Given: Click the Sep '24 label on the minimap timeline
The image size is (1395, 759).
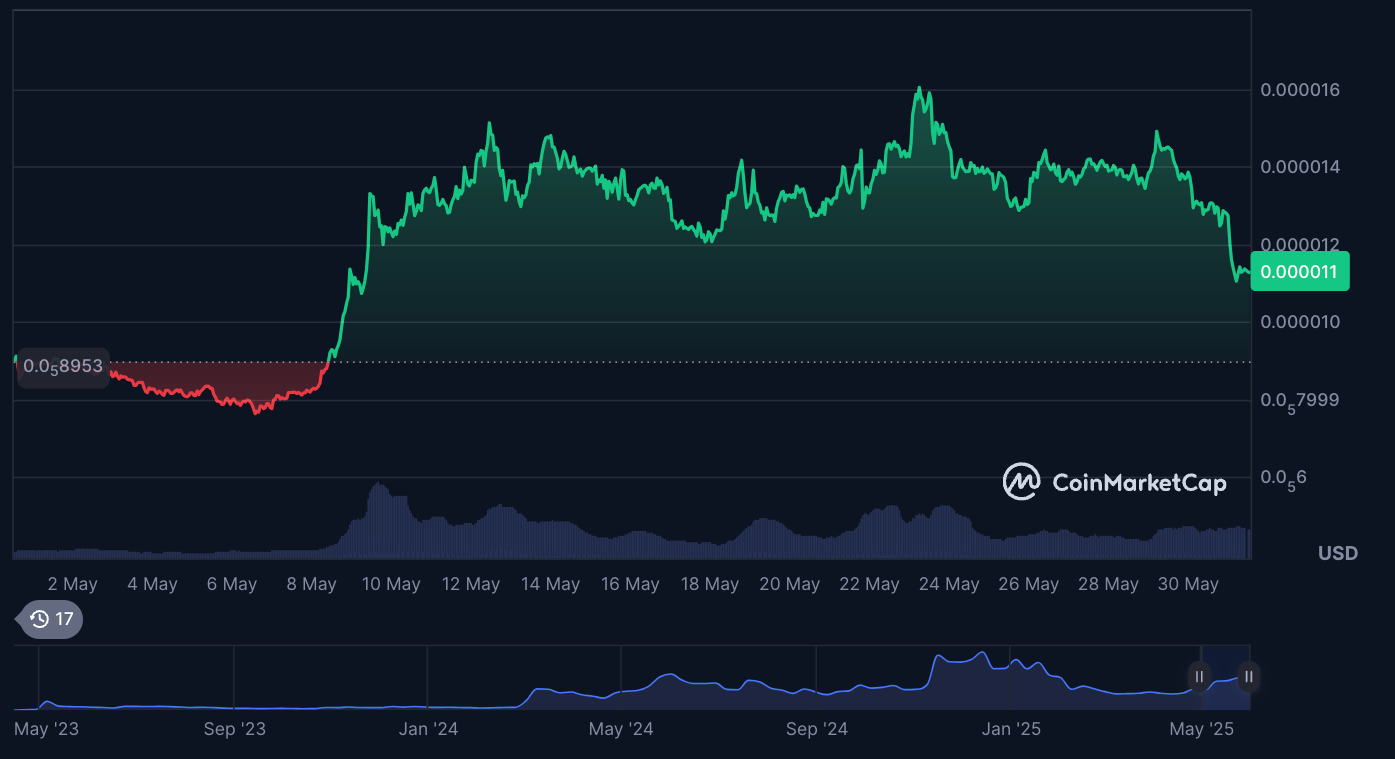Looking at the screenshot, I should (816, 729).
